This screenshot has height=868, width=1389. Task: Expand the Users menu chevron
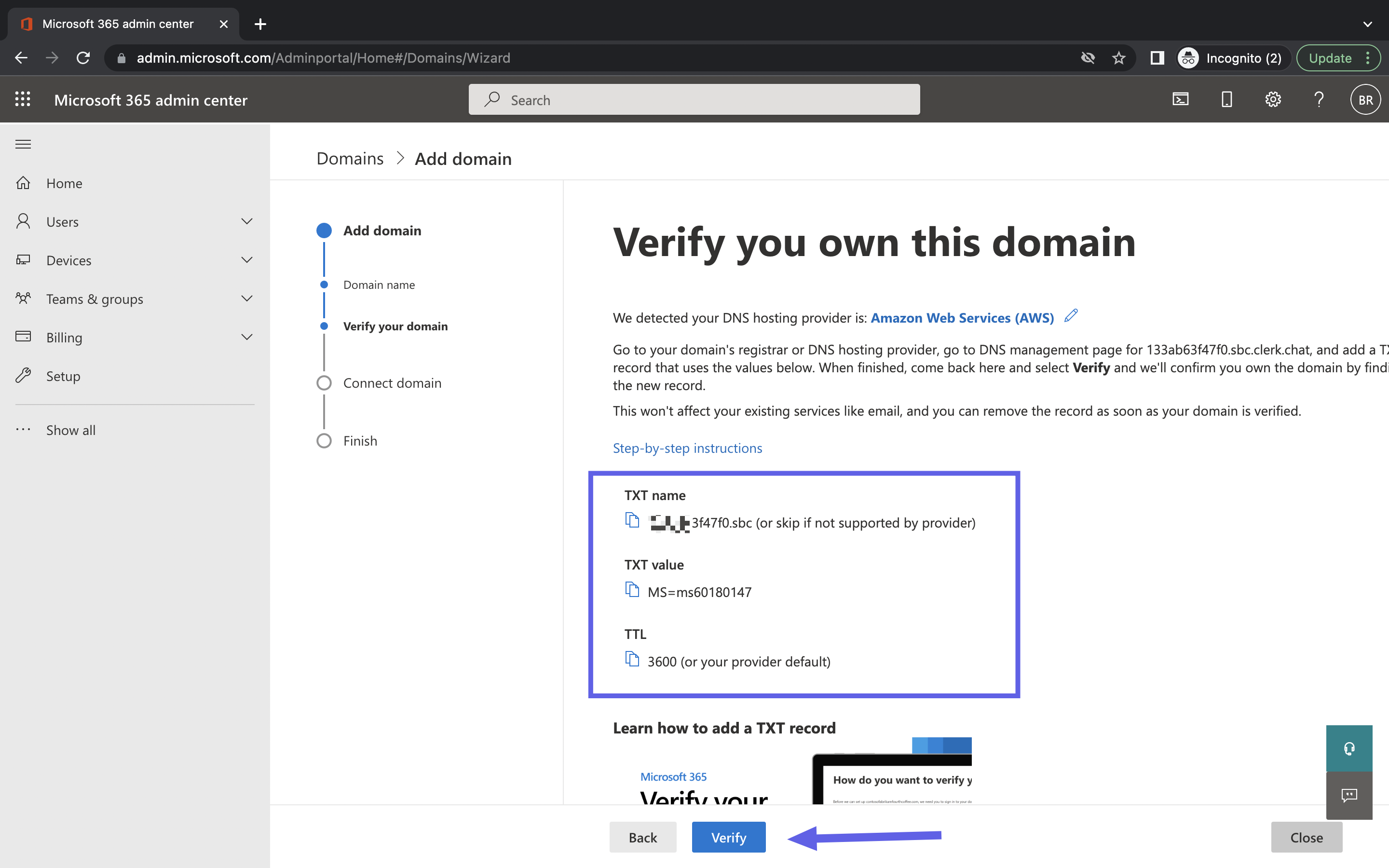point(247,221)
